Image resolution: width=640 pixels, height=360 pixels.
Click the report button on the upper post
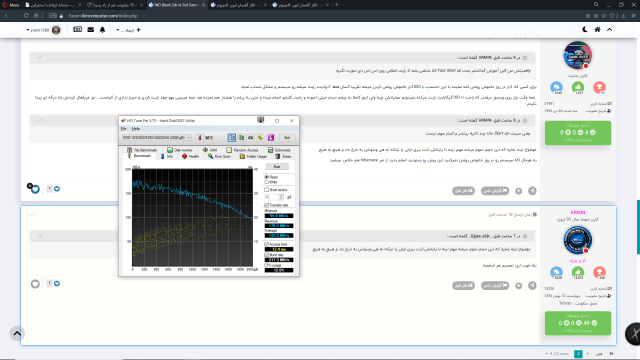[495, 191]
